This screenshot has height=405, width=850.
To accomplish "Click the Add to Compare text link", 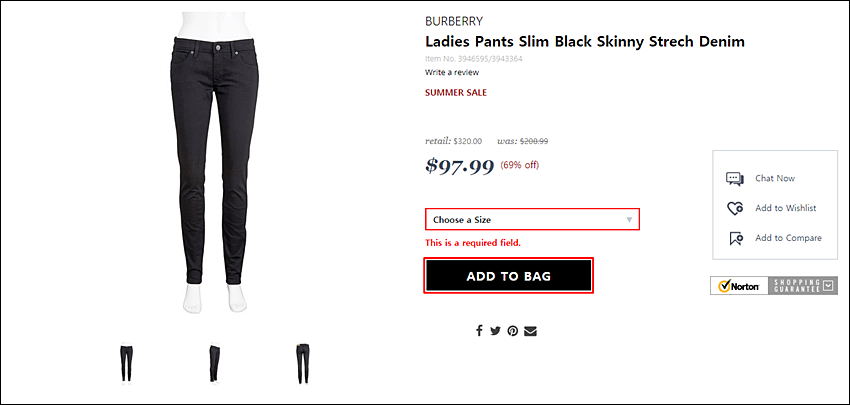I will 788,238.
